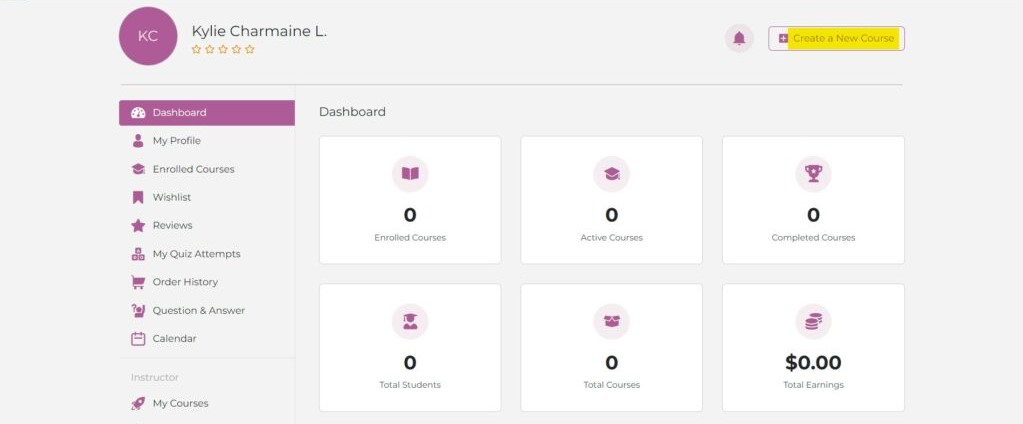Screen dimensions: 1023x424
Task: Click the Total Courses box icon
Action: point(611,321)
